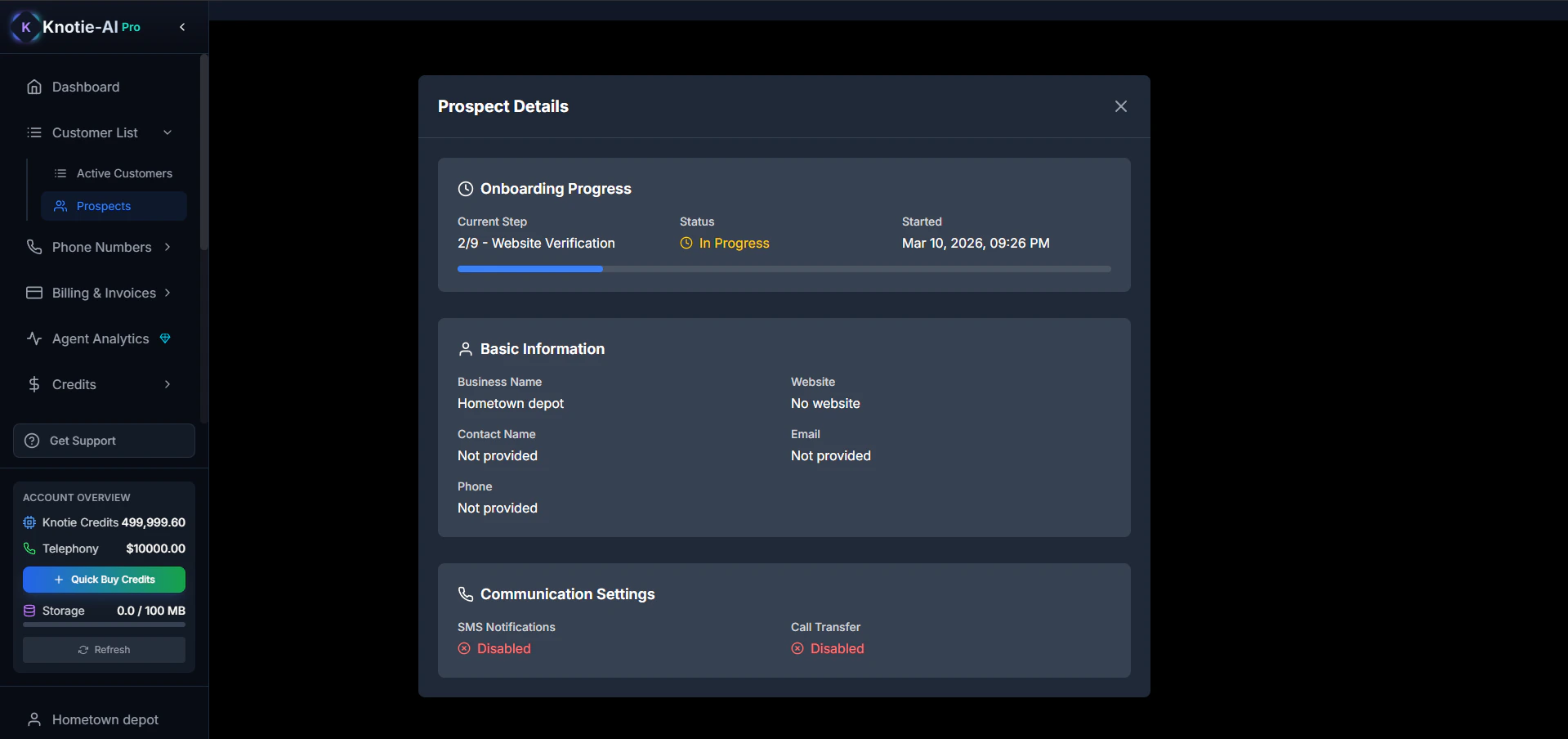Click the onboarding progress bar
This screenshot has width=1568, height=739.
click(x=784, y=269)
